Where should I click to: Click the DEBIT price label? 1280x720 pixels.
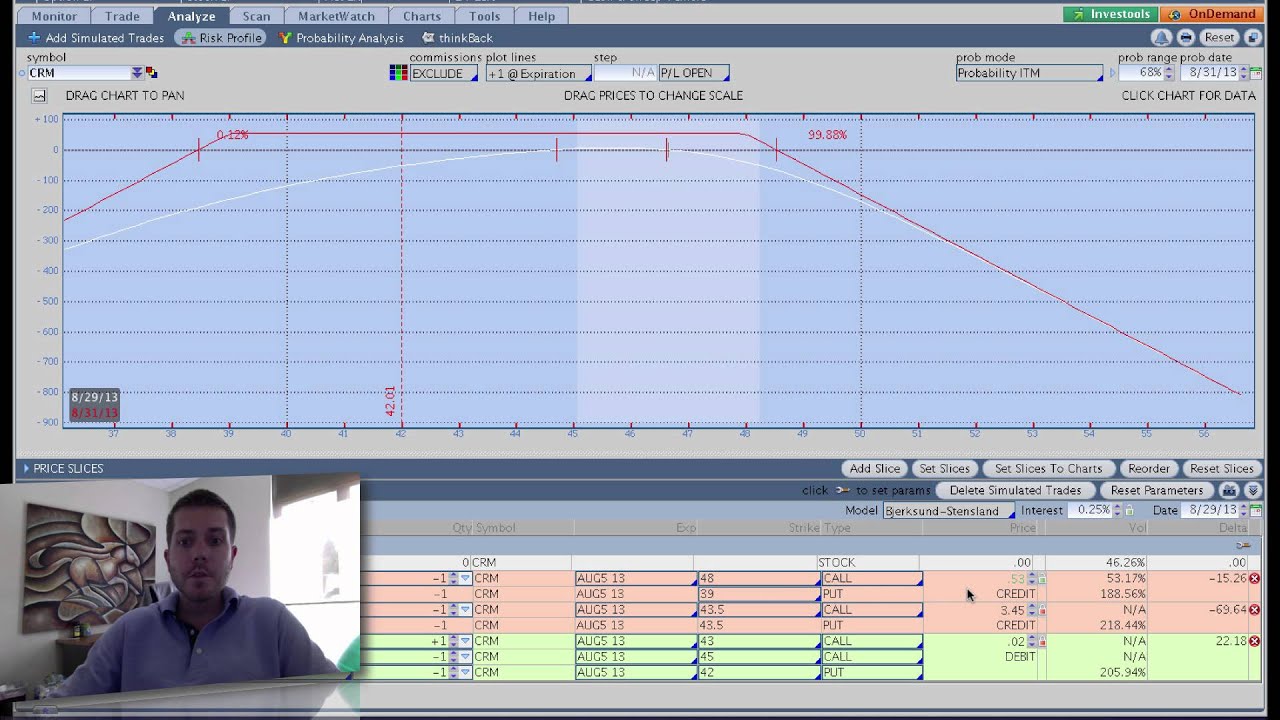(1020, 657)
